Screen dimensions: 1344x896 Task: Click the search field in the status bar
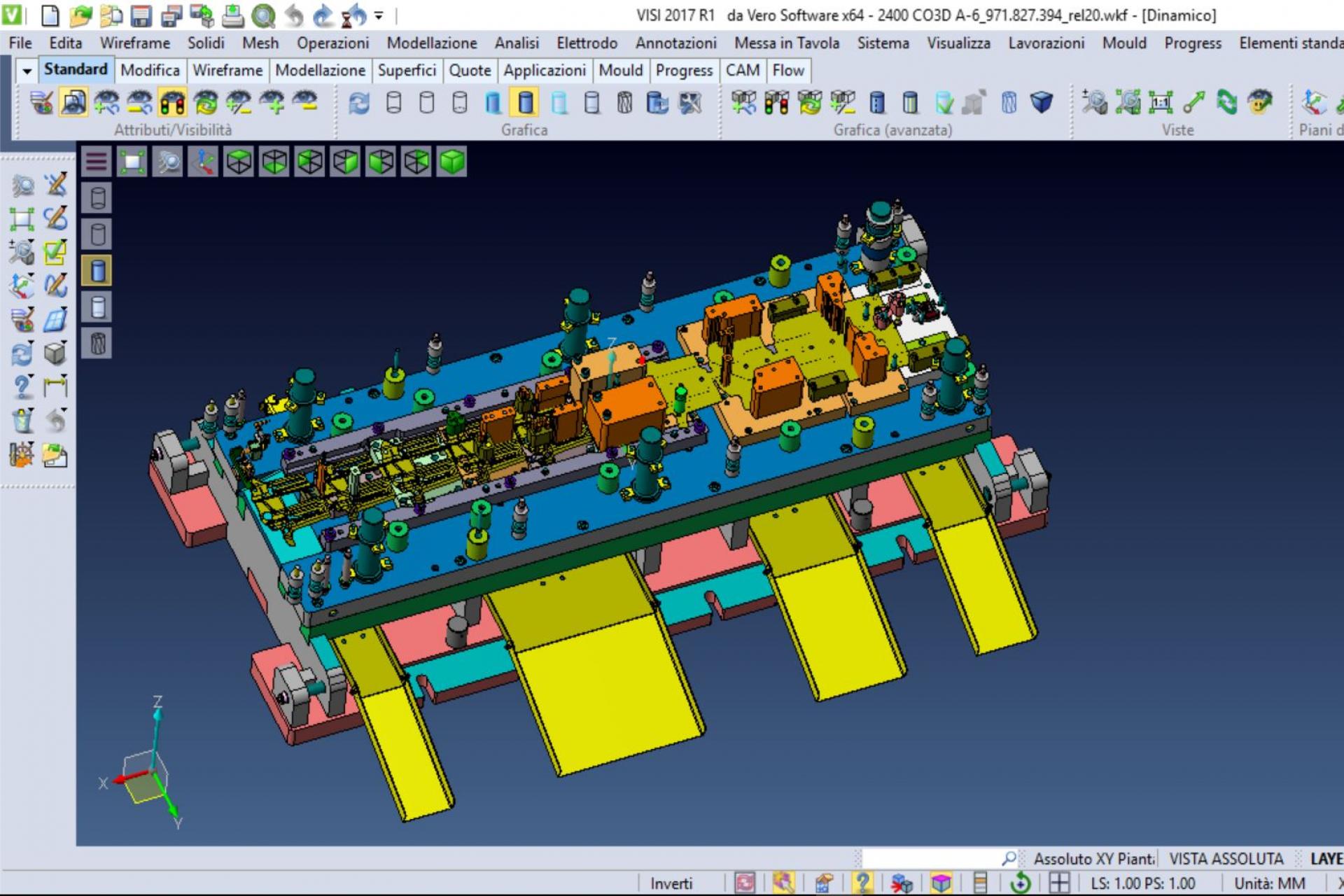click(931, 858)
